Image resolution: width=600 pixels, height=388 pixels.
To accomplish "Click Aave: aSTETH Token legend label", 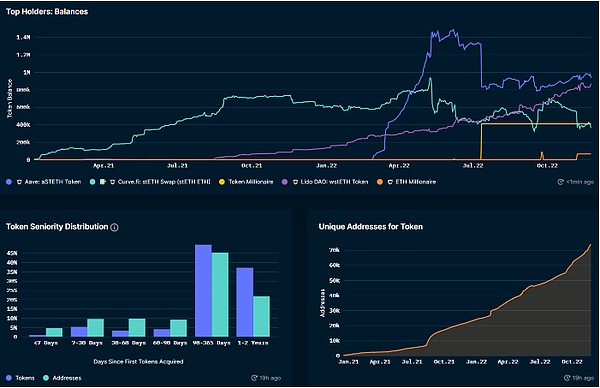I will [x=53, y=182].
